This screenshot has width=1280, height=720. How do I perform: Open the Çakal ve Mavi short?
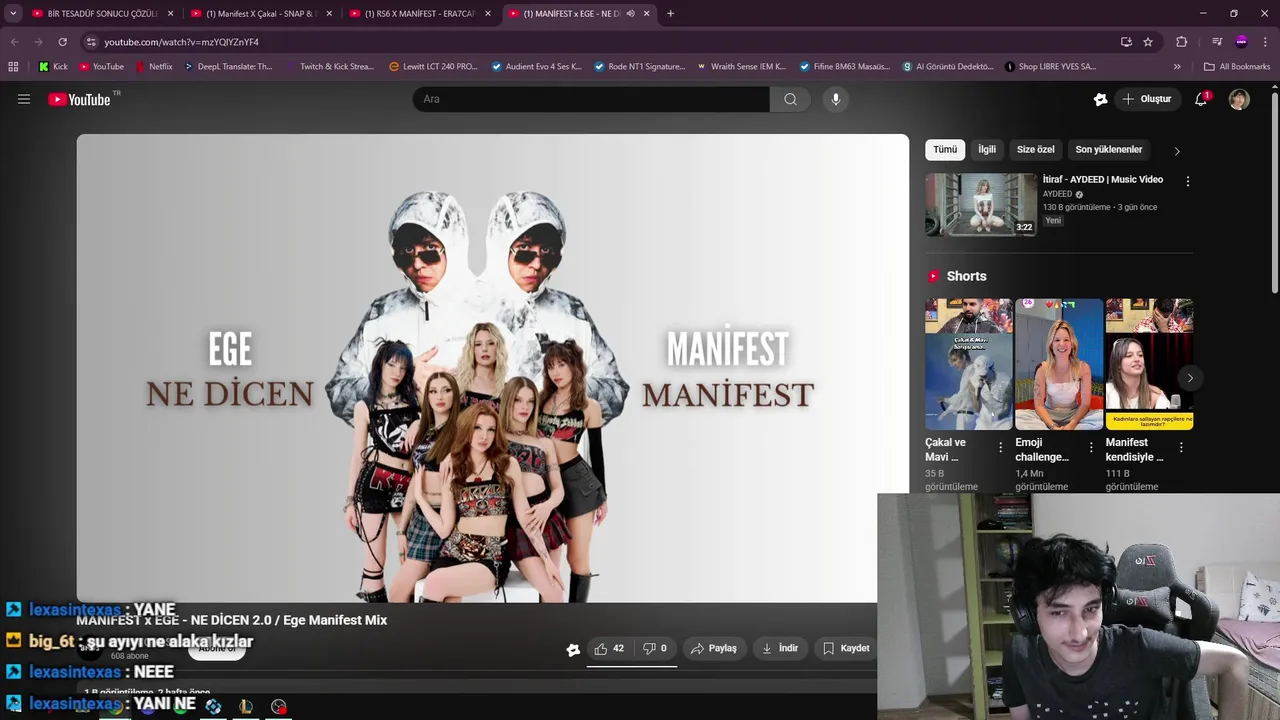pyautogui.click(x=968, y=364)
